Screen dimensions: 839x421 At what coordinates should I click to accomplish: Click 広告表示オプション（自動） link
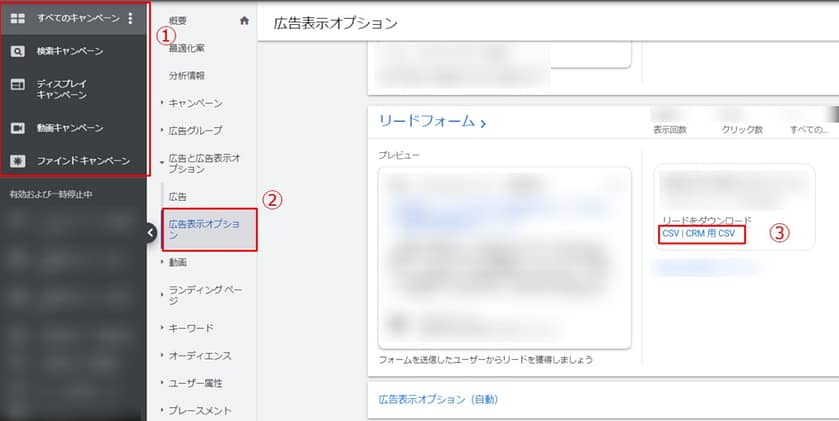click(432, 399)
